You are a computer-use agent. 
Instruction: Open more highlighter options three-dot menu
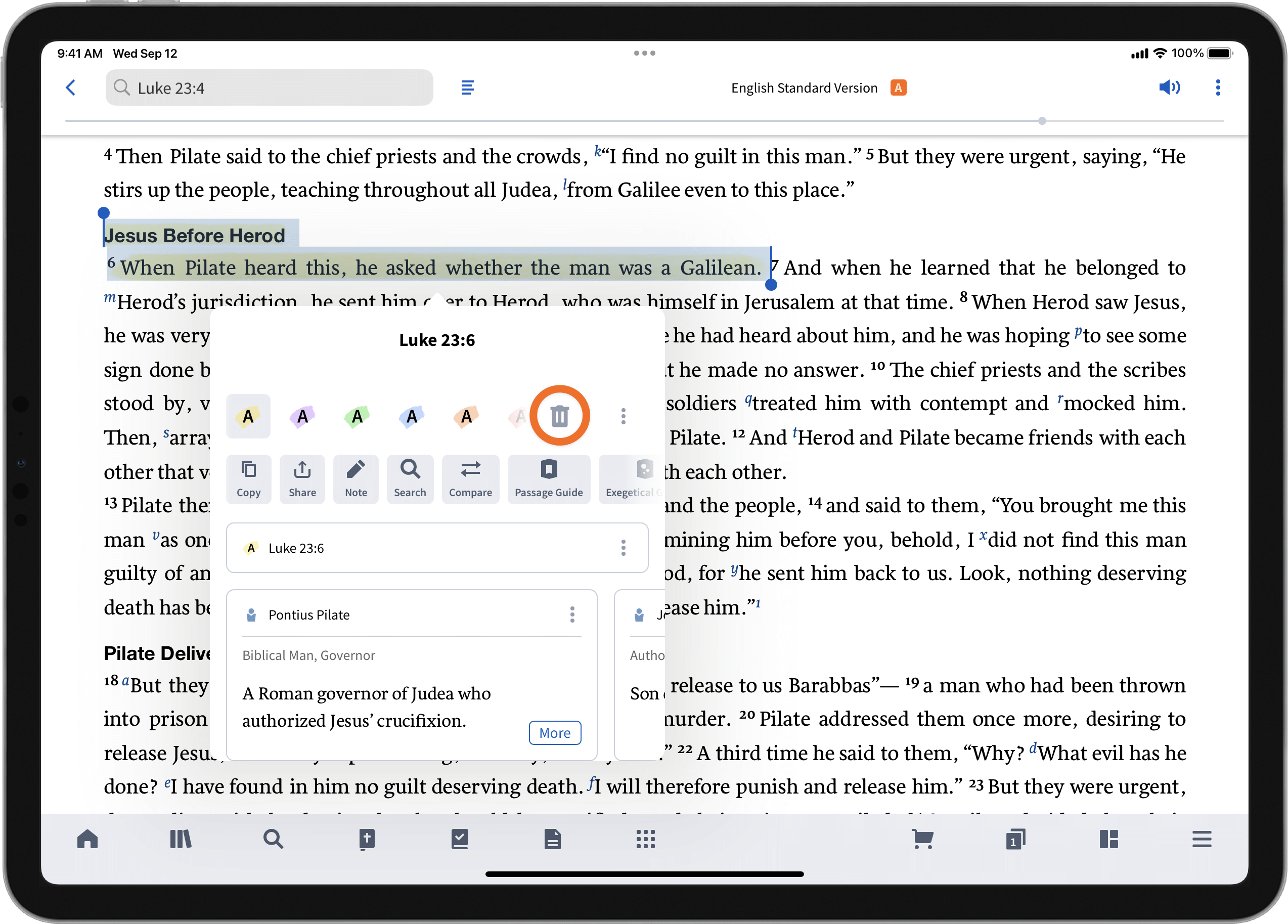(x=623, y=416)
